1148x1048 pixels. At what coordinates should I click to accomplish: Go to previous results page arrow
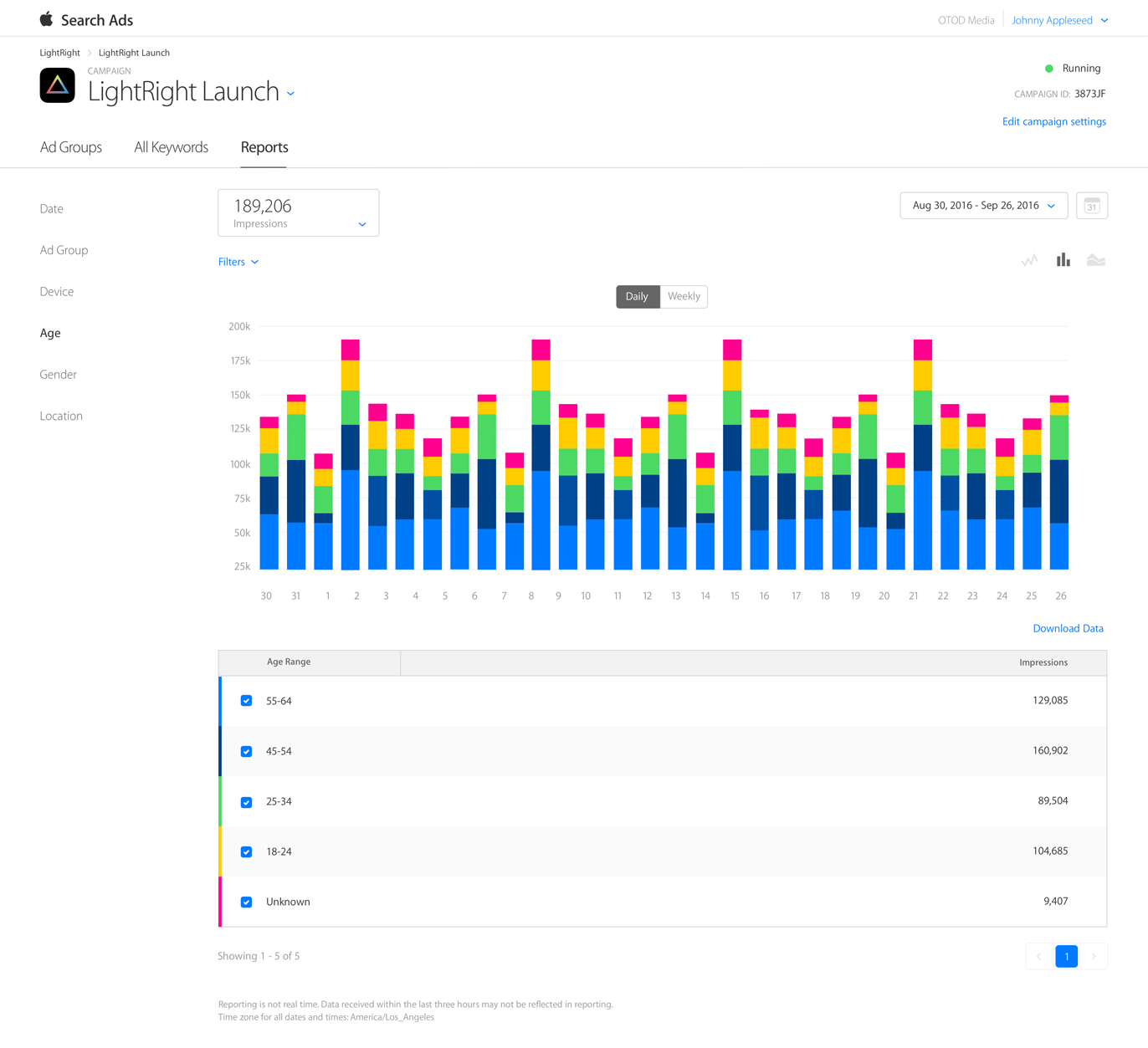1039,956
